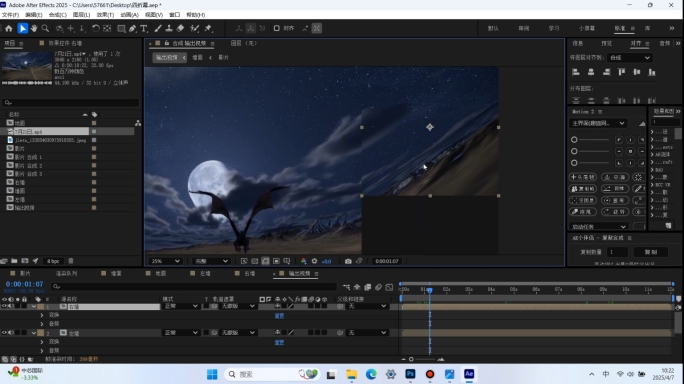Select the Clone Stamp tool
Viewport: 684px width, 384px height.
point(169,28)
